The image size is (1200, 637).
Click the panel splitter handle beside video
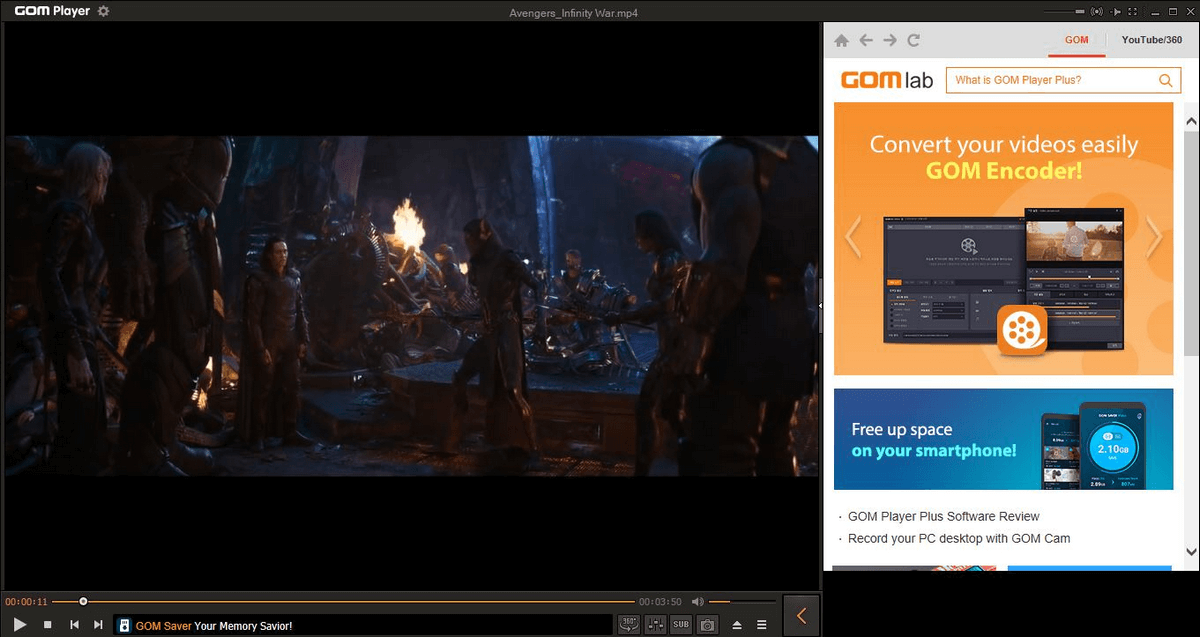820,305
